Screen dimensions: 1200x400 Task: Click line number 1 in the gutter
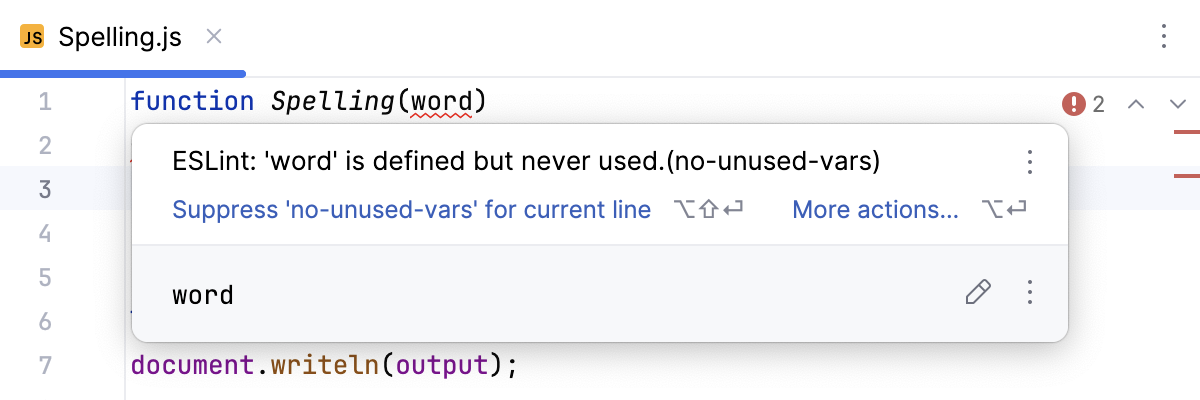[45, 102]
